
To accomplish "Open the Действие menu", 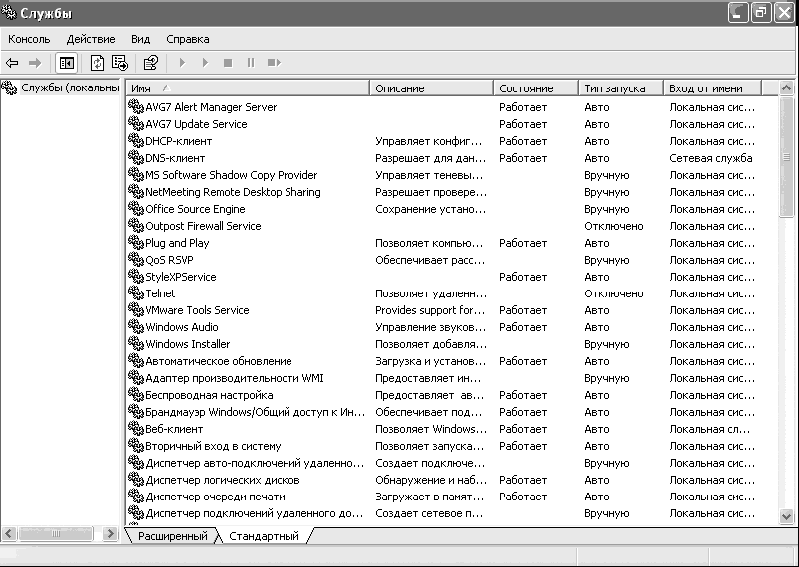I will (x=91, y=39).
